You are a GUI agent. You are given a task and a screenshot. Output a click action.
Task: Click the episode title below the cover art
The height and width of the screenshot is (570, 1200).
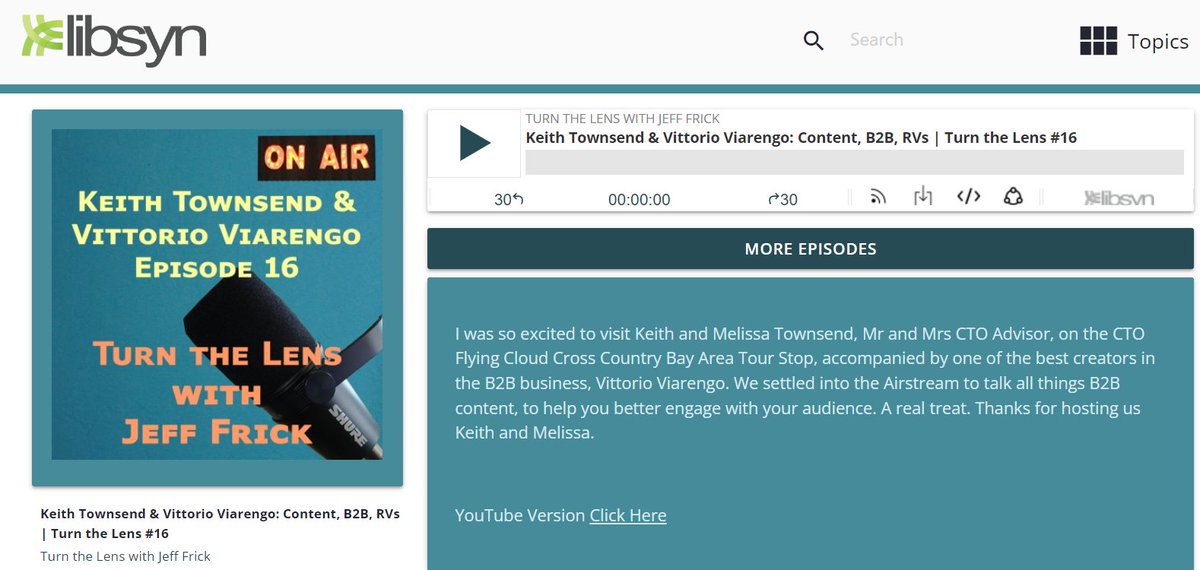coord(220,523)
